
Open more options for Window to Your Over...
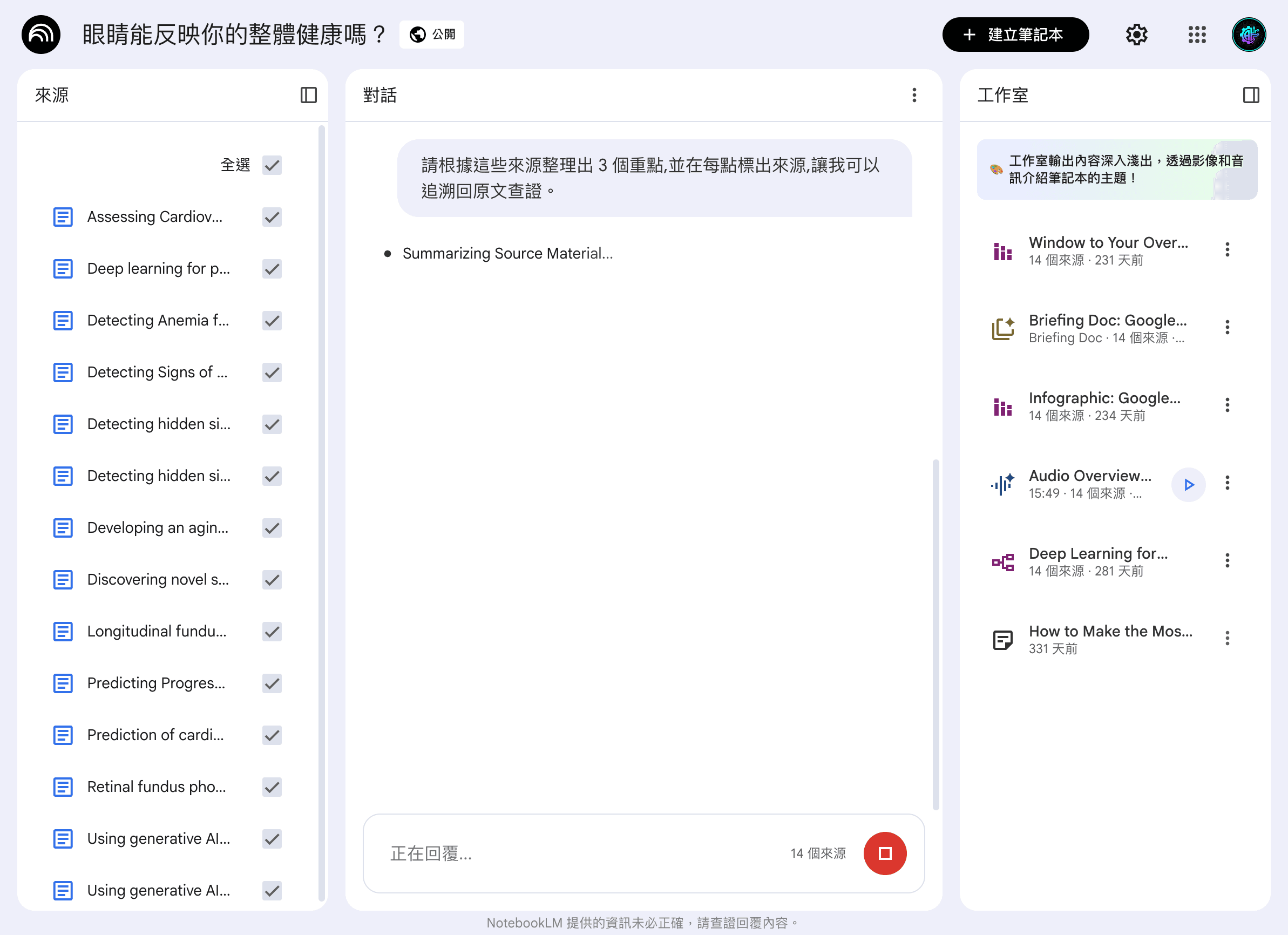[1226, 249]
